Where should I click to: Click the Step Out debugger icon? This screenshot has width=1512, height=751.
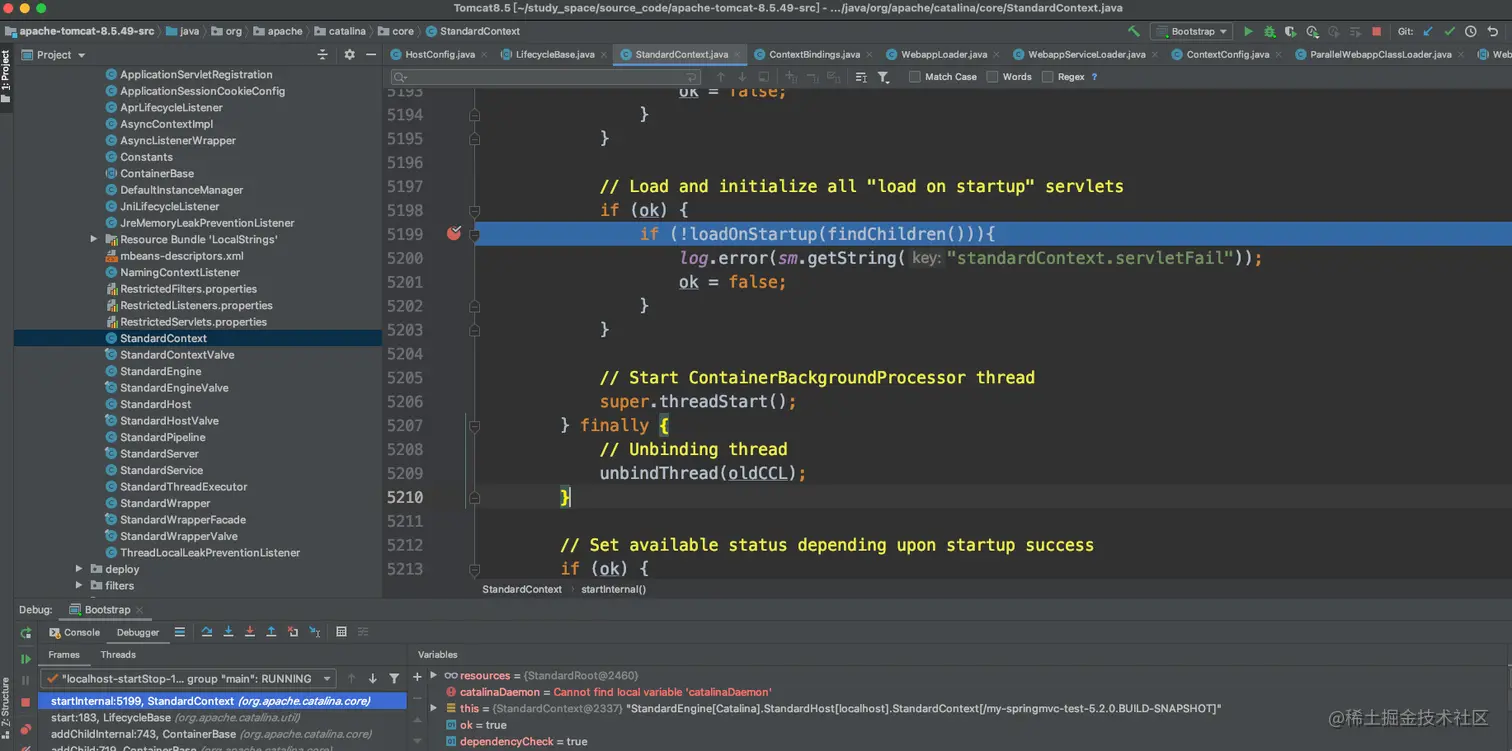(x=271, y=632)
